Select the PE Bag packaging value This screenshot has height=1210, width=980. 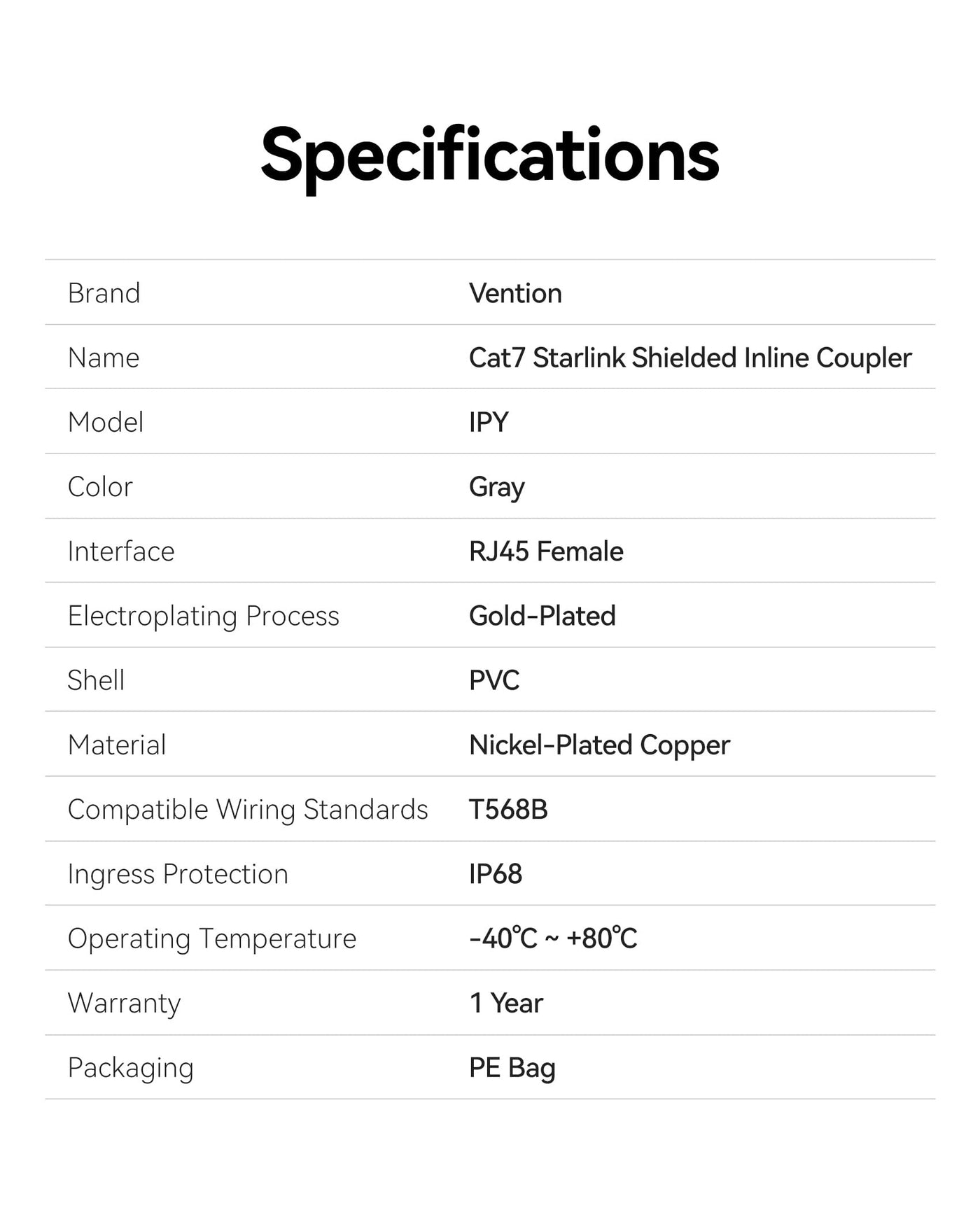512,1069
